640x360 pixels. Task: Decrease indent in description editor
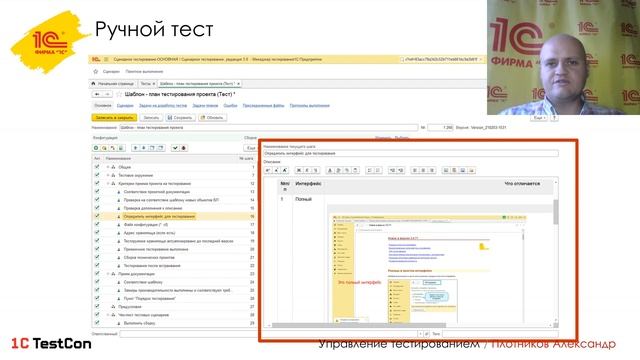point(392,170)
